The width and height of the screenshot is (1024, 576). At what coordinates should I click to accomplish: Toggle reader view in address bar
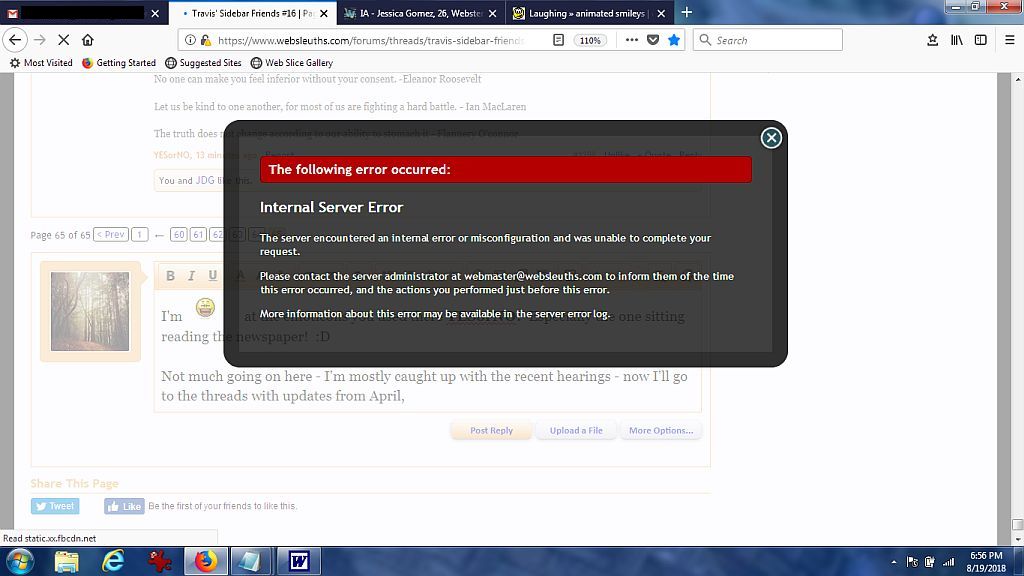point(558,40)
